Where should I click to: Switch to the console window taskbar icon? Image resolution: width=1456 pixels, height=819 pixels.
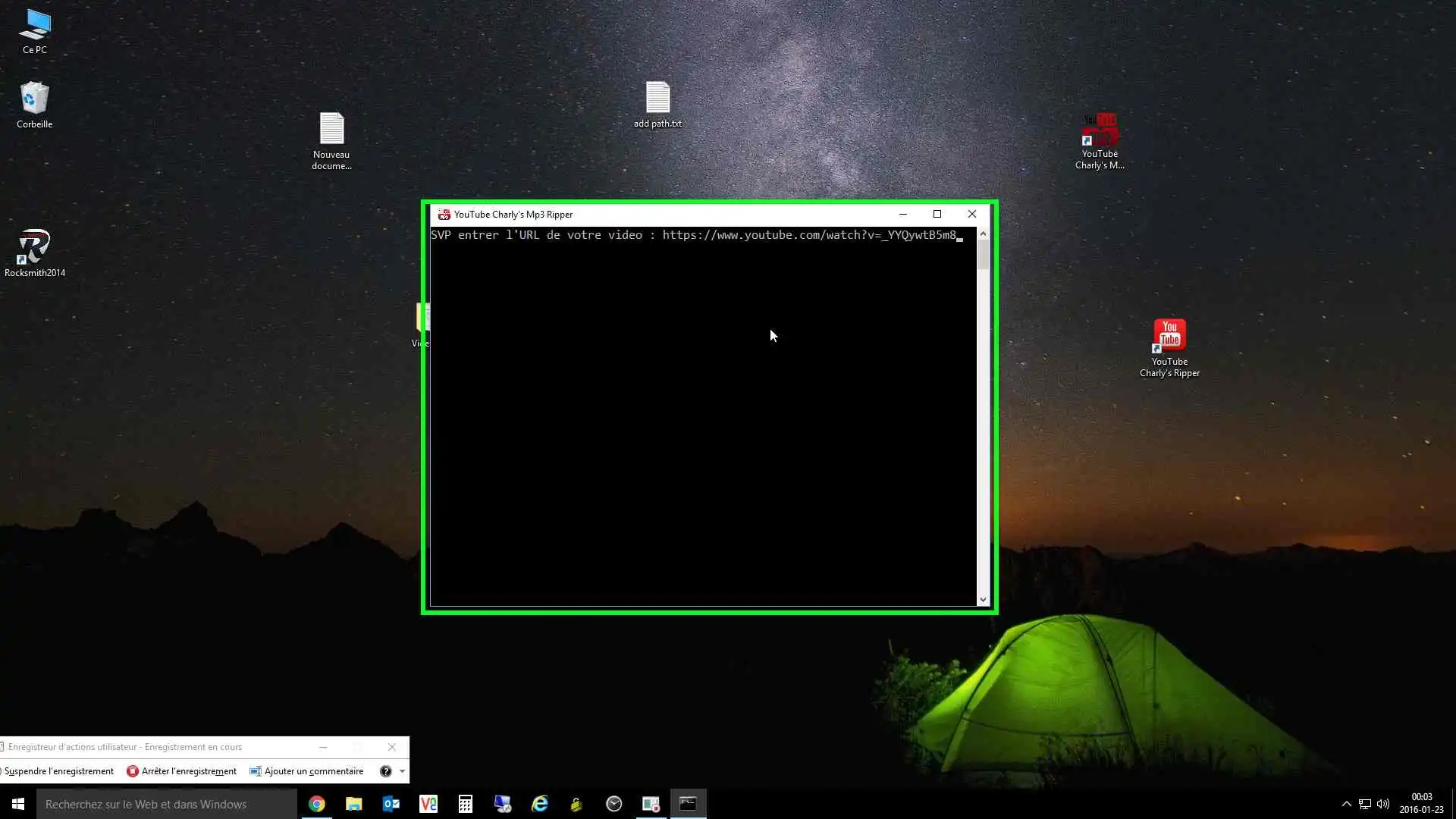point(689,804)
